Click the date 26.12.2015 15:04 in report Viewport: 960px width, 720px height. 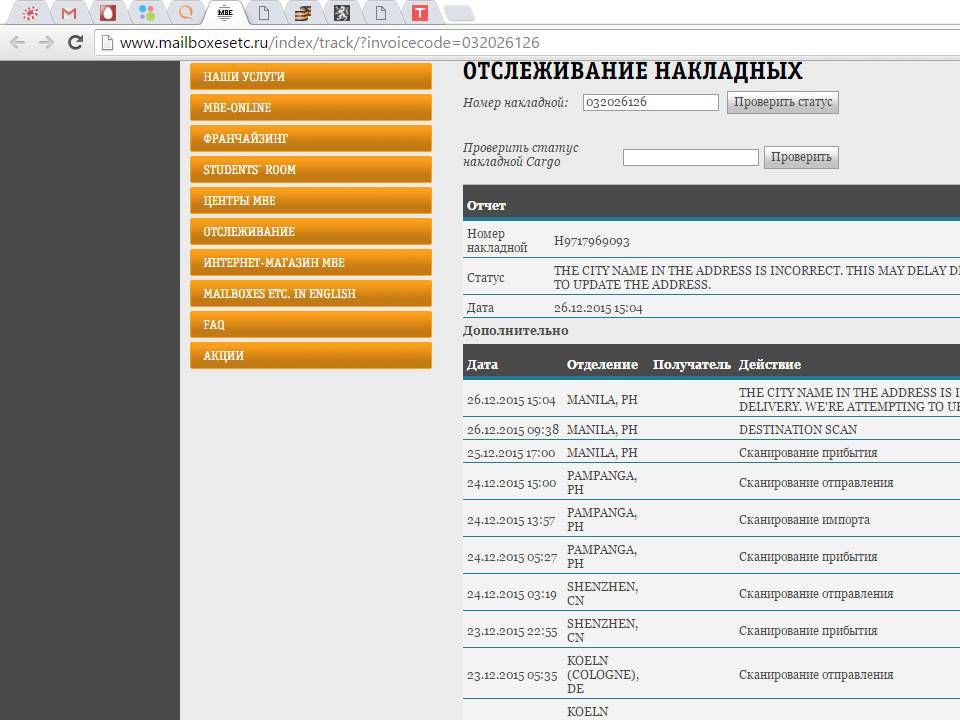click(x=598, y=308)
